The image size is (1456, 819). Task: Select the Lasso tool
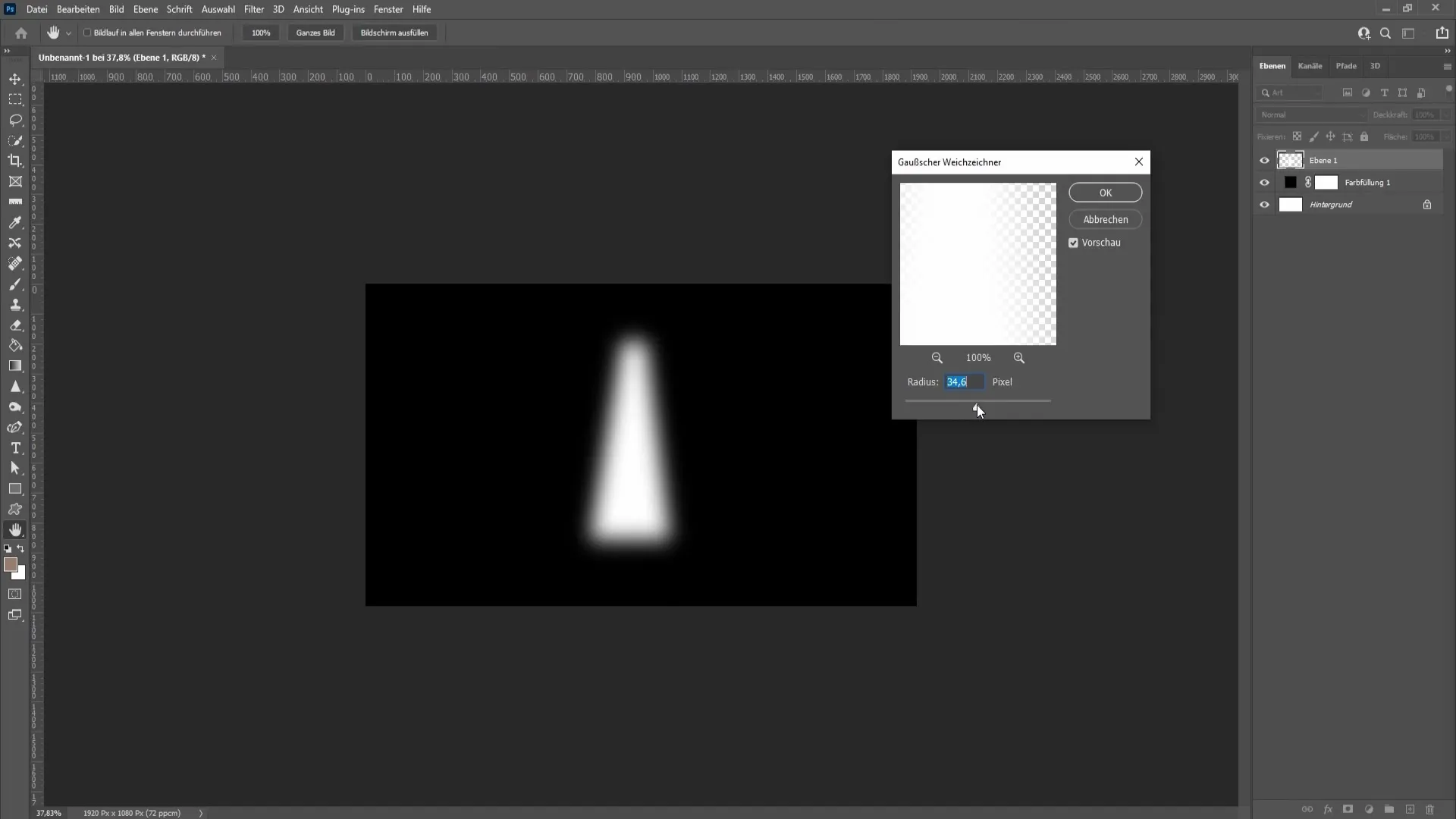coord(15,120)
